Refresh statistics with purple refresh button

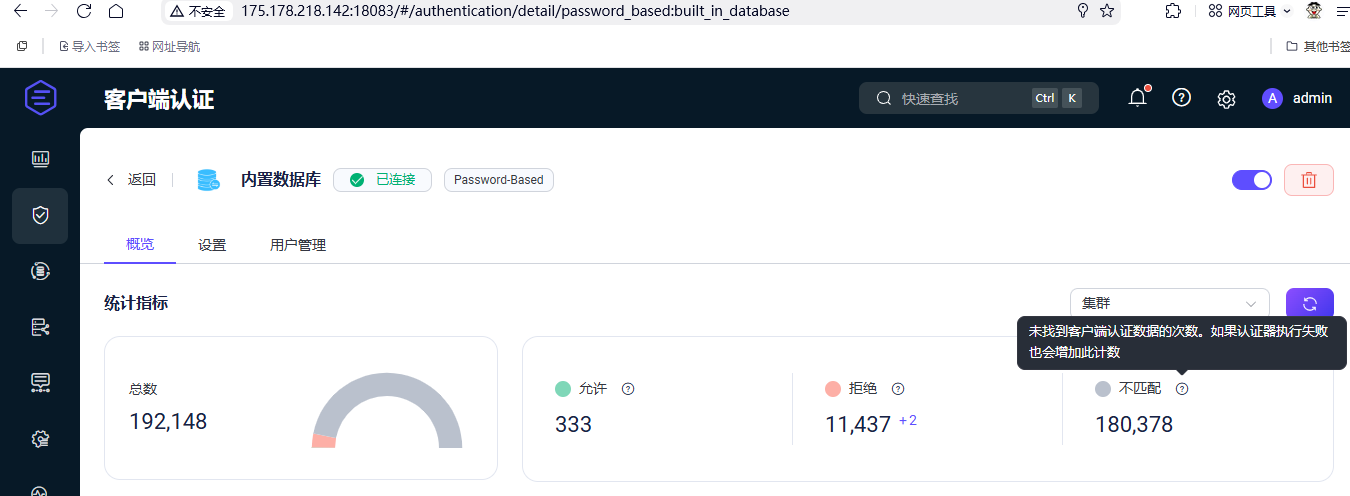[x=1309, y=304]
